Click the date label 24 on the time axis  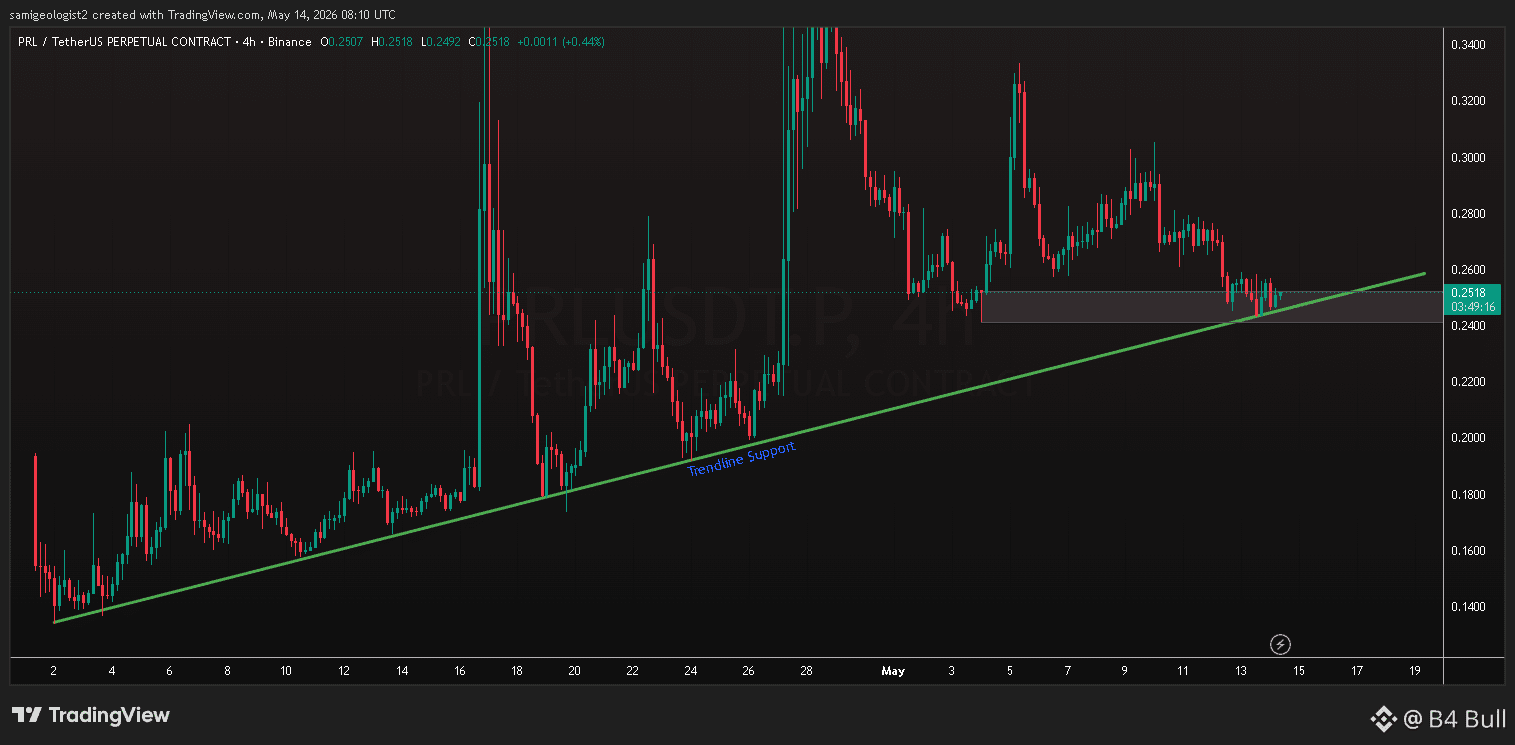691,671
